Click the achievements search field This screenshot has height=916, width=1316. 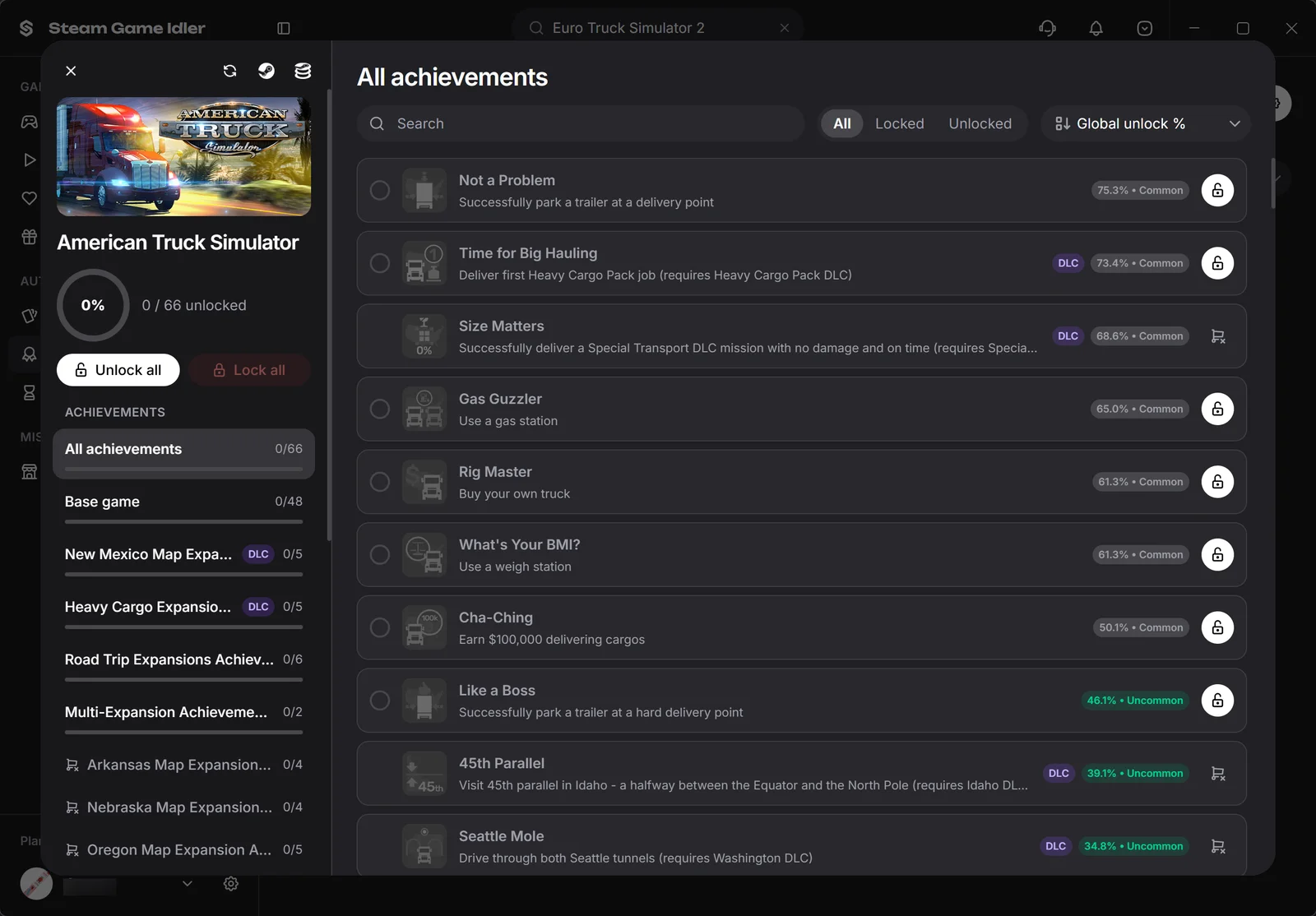click(581, 123)
